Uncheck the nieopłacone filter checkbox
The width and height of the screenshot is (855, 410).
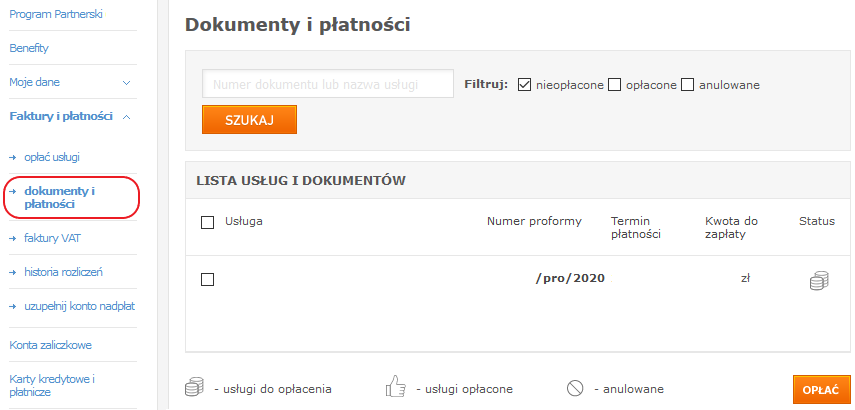pos(525,85)
